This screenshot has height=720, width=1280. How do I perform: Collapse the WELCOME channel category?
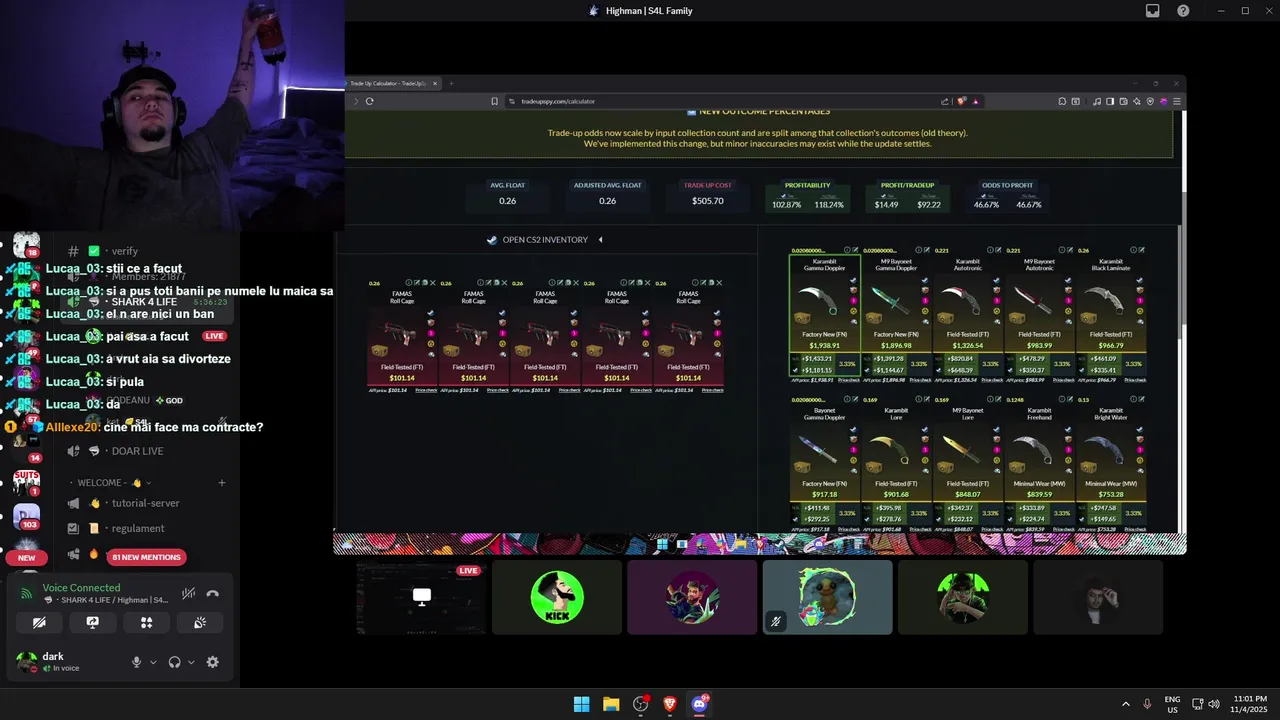coord(115,483)
